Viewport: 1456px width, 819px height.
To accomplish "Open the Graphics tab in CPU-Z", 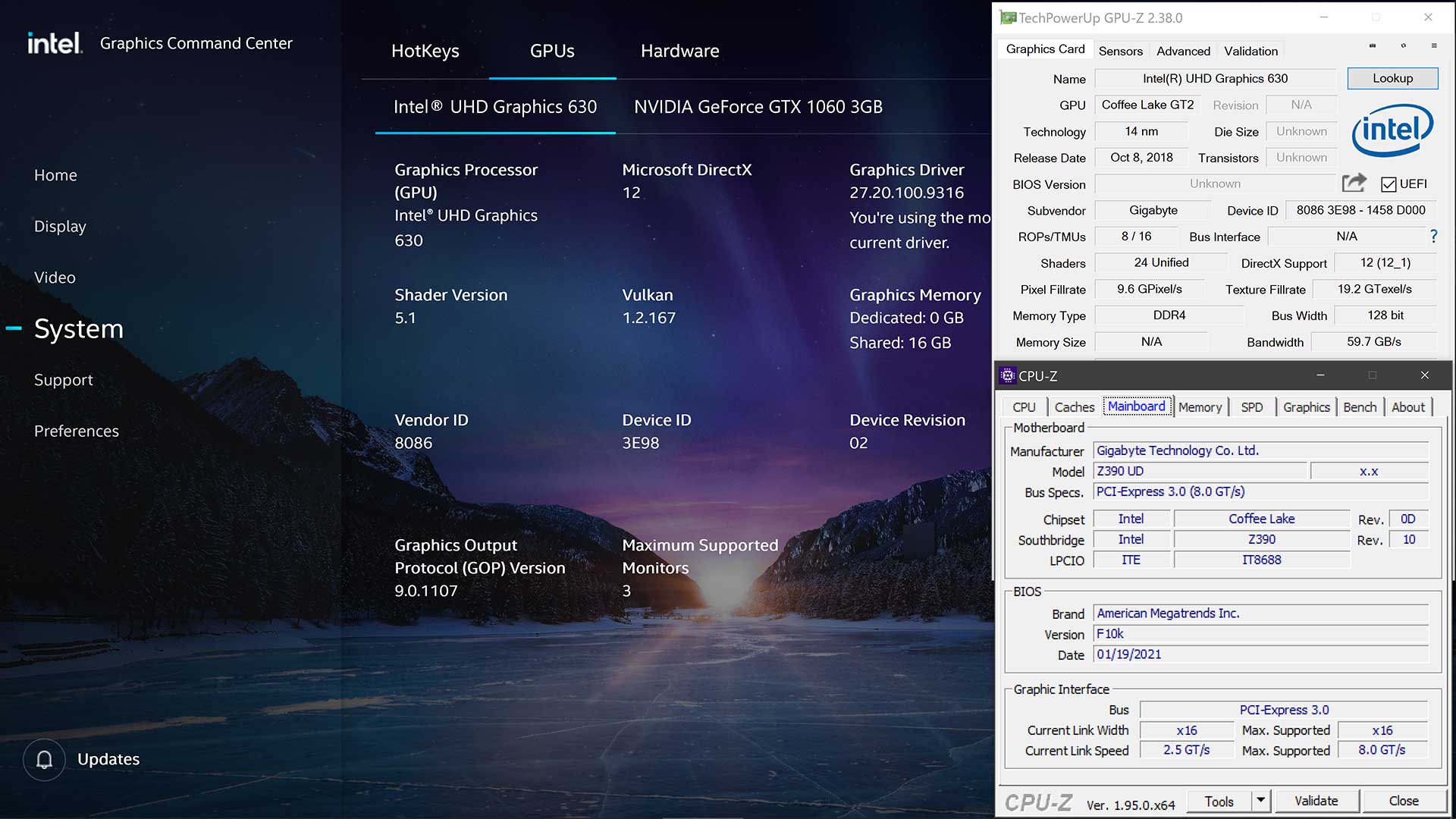I will 1307,407.
